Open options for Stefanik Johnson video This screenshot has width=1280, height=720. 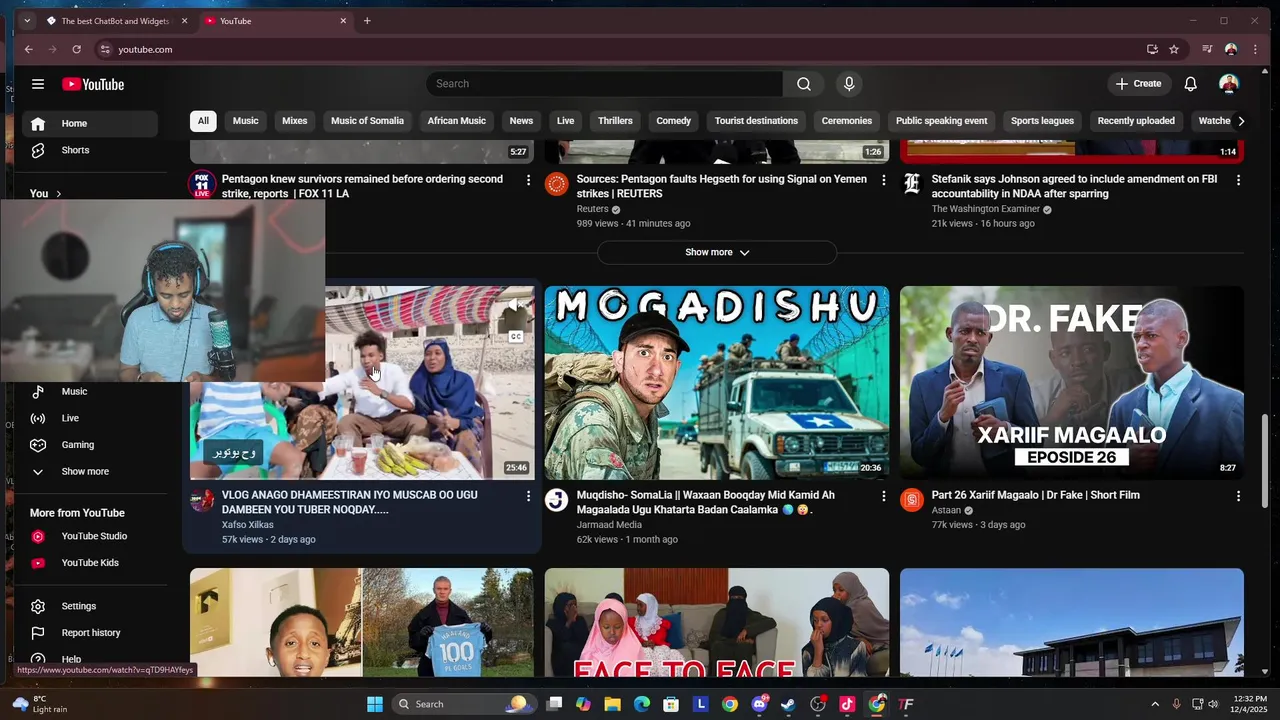click(1238, 180)
